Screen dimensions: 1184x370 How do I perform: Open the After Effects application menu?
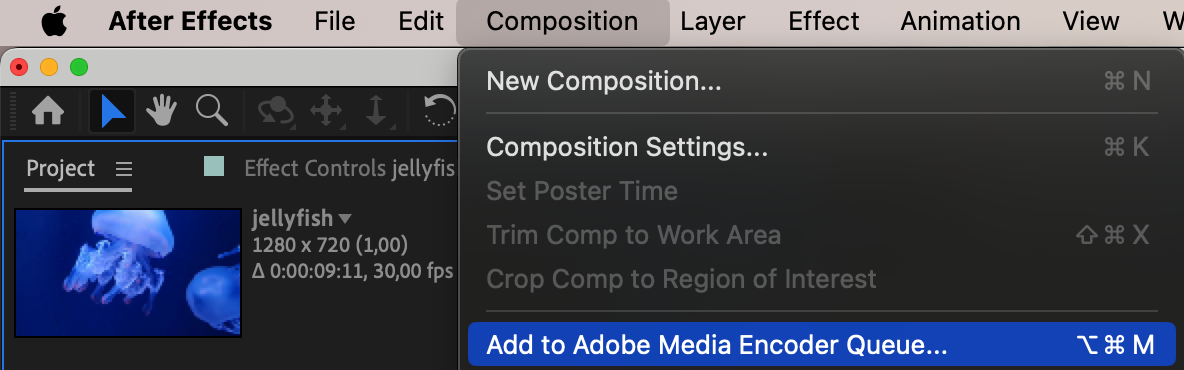(190, 21)
